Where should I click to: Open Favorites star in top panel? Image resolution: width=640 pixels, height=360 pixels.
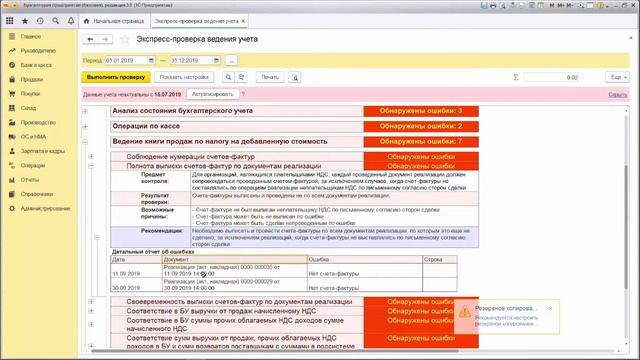(x=25, y=21)
